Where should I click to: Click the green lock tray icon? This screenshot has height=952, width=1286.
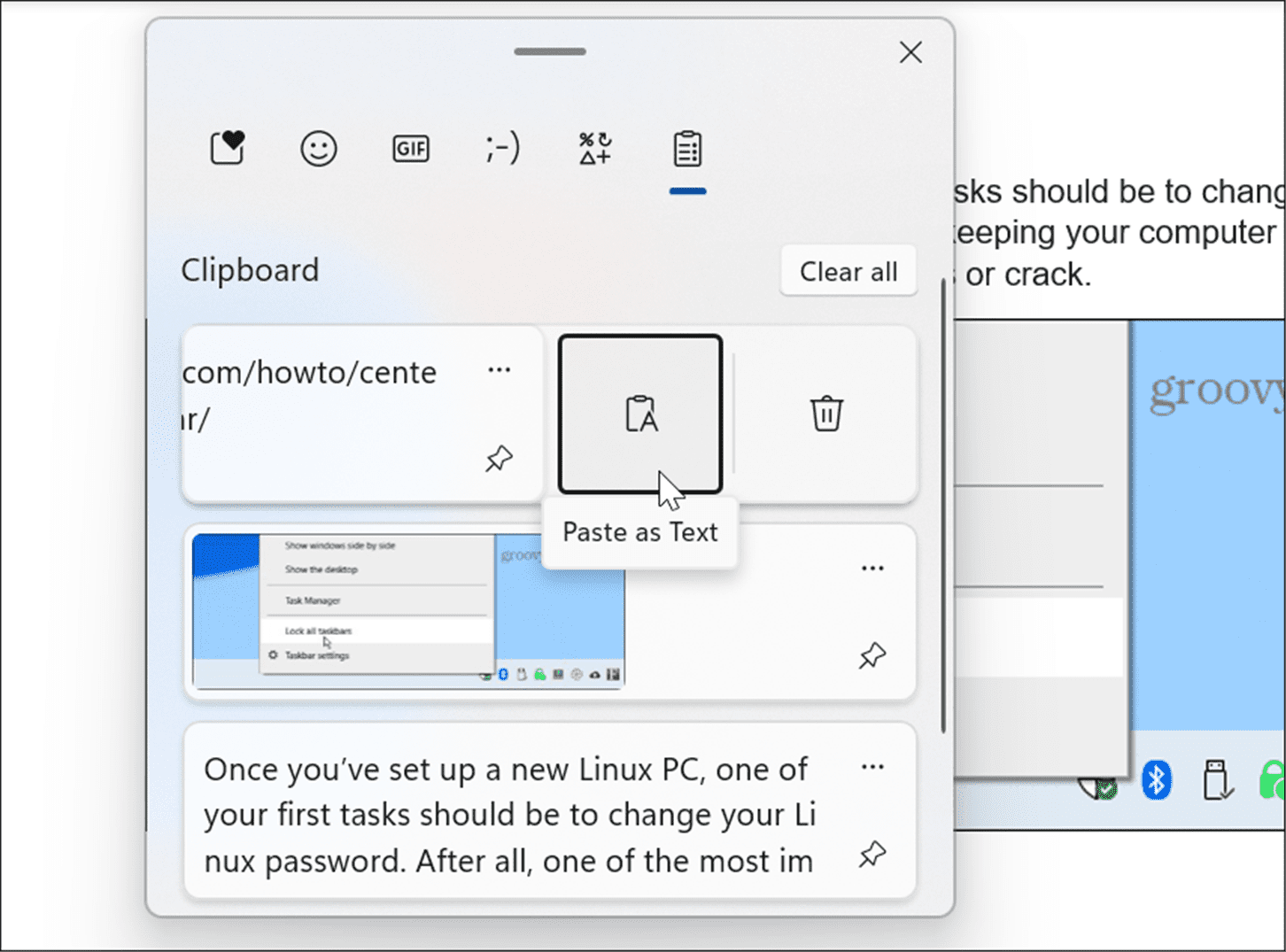[x=1273, y=780]
